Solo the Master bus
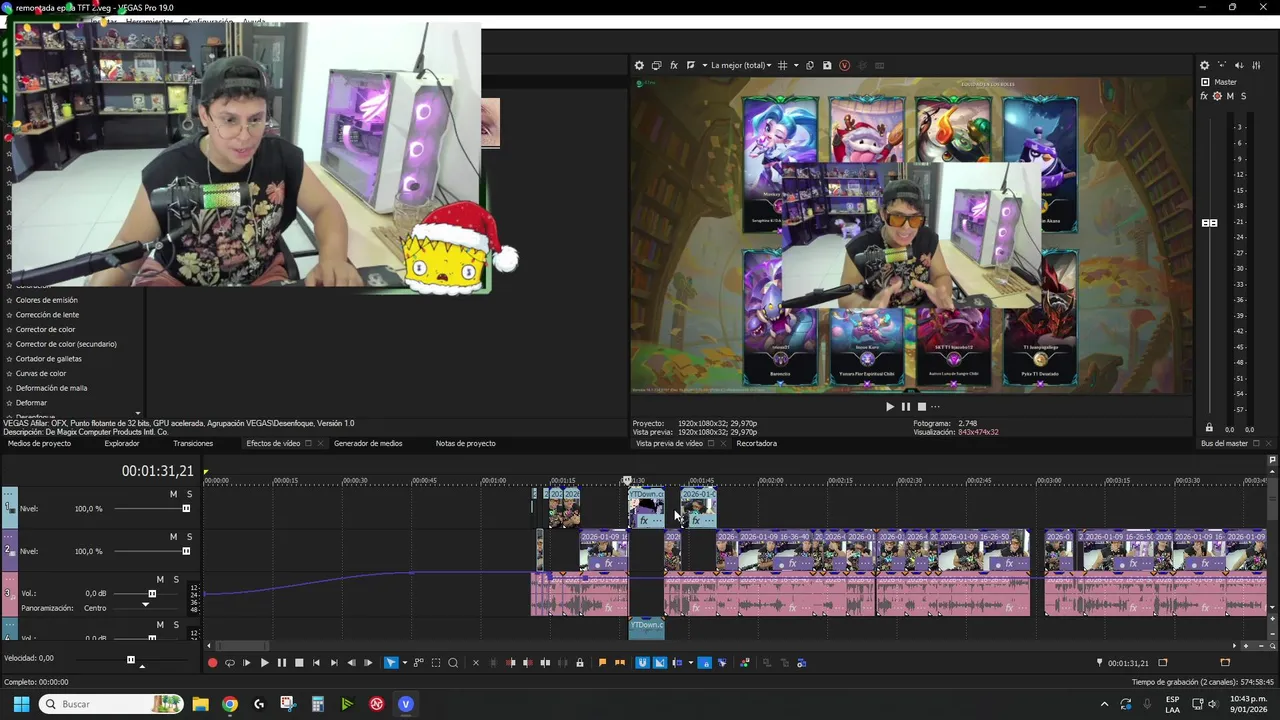The image size is (1280, 720). tap(1243, 96)
